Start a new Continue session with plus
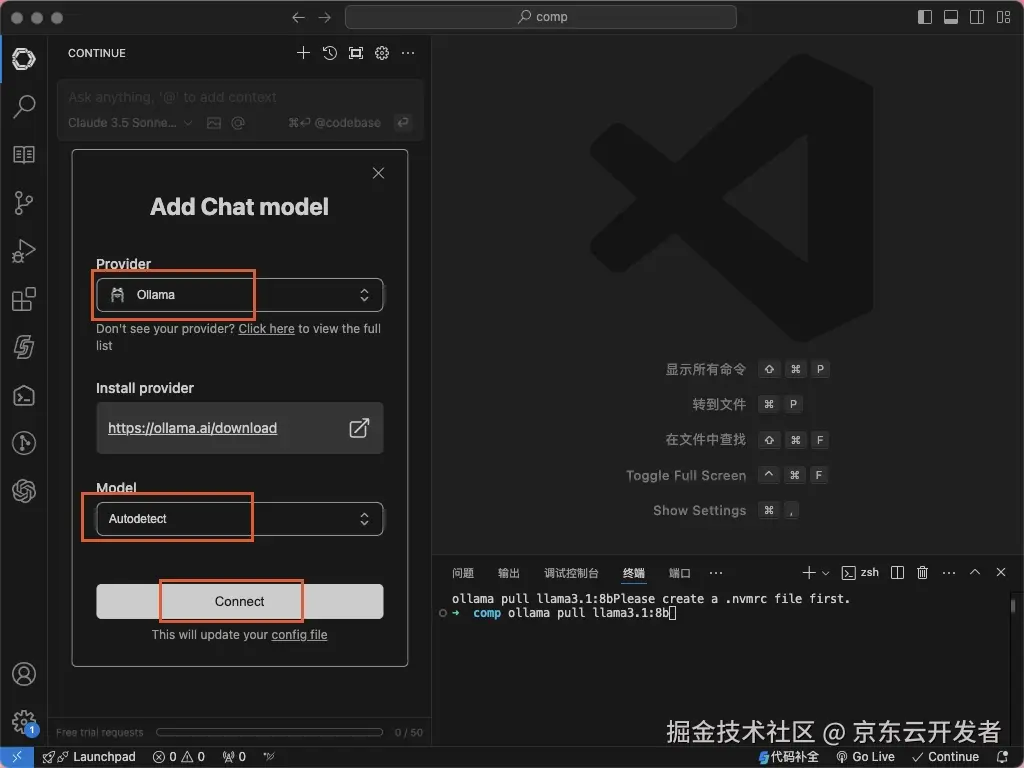Image resolution: width=1024 pixels, height=768 pixels. 303,53
